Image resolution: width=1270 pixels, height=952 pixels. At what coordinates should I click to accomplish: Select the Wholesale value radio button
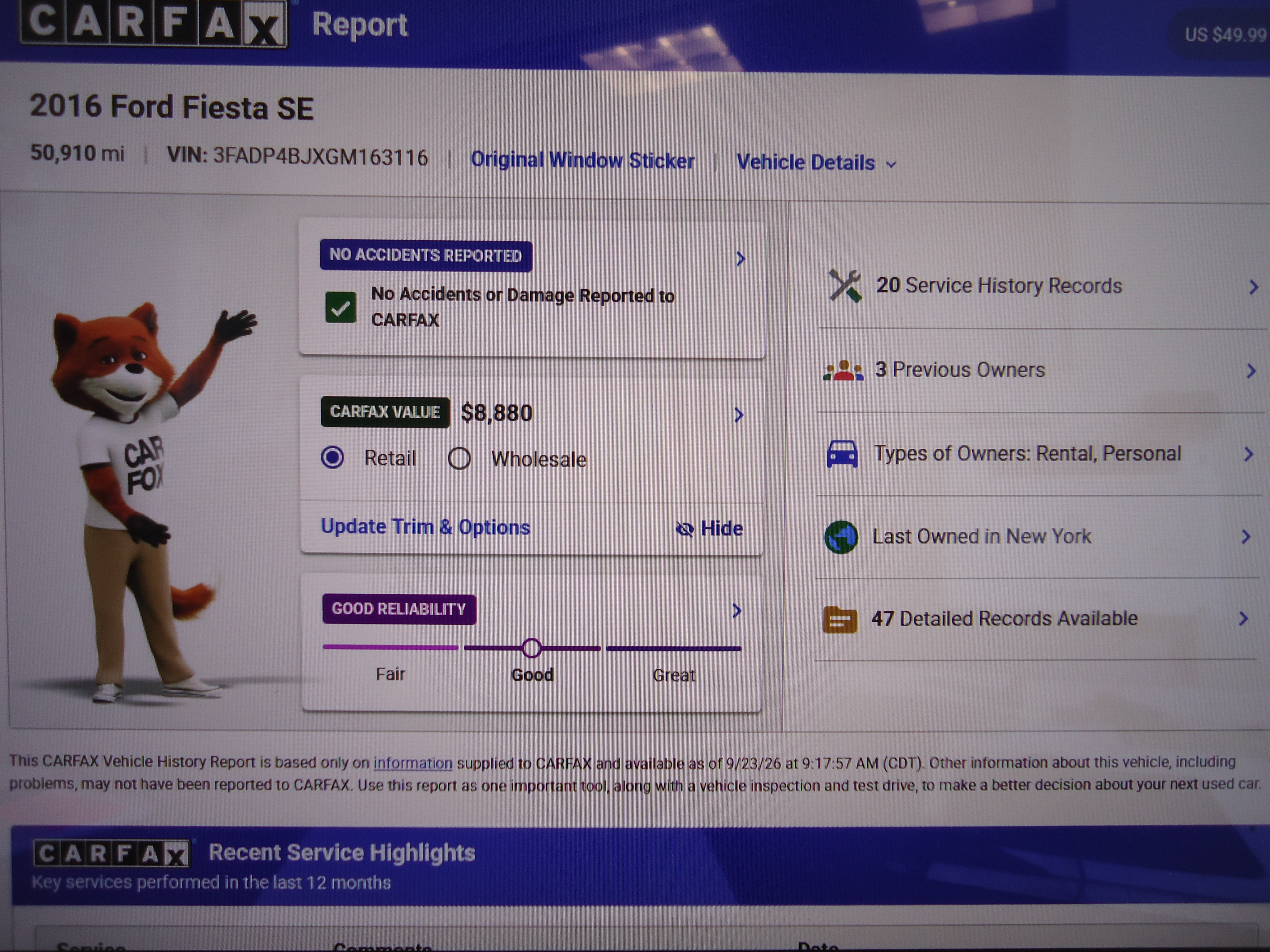click(459, 458)
